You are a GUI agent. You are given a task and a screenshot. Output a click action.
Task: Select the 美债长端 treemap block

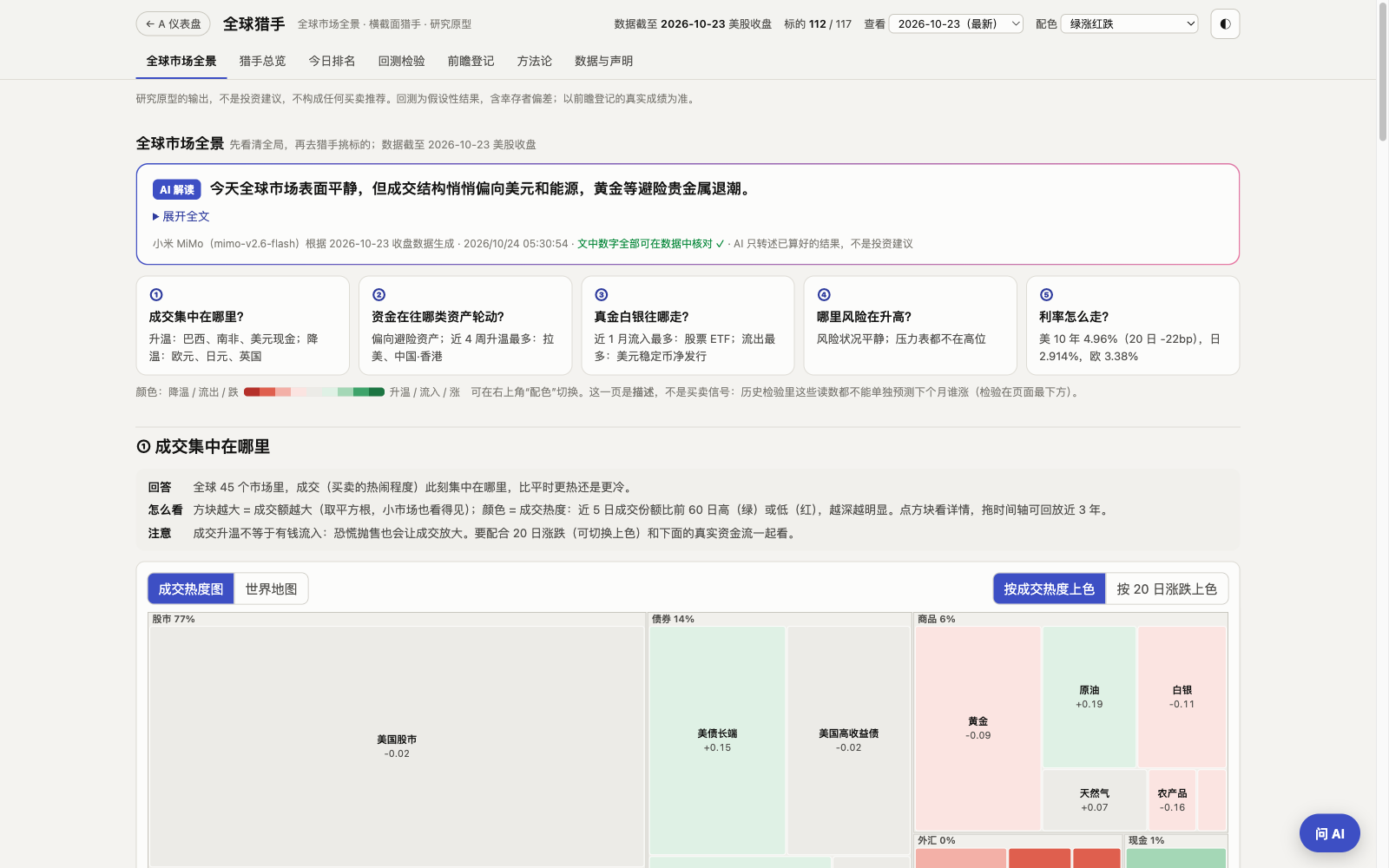click(x=717, y=740)
